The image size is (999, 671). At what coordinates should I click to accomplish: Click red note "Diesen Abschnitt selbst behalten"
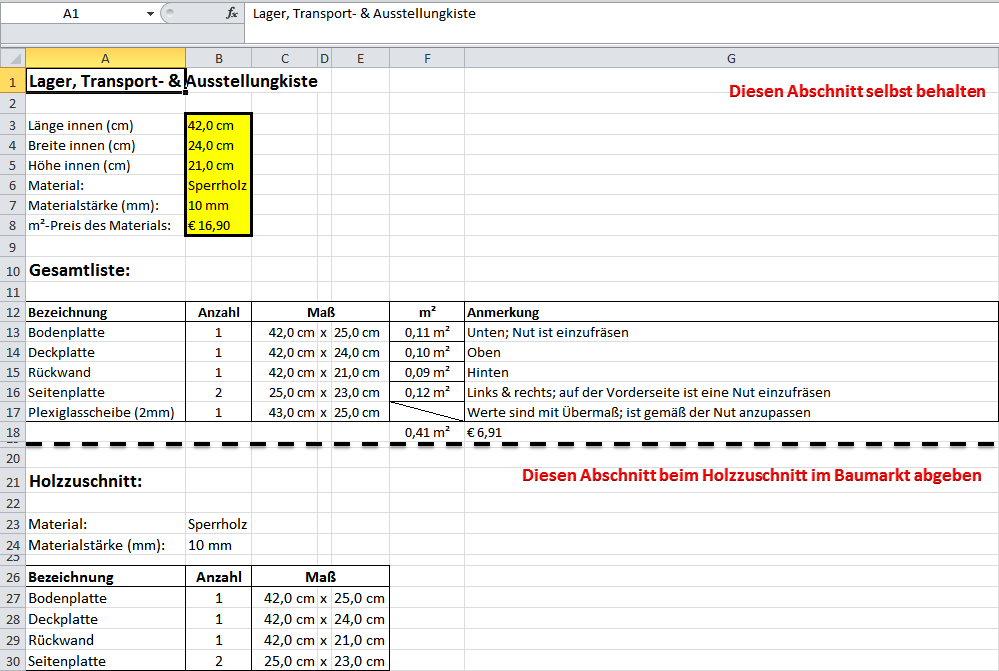857,91
